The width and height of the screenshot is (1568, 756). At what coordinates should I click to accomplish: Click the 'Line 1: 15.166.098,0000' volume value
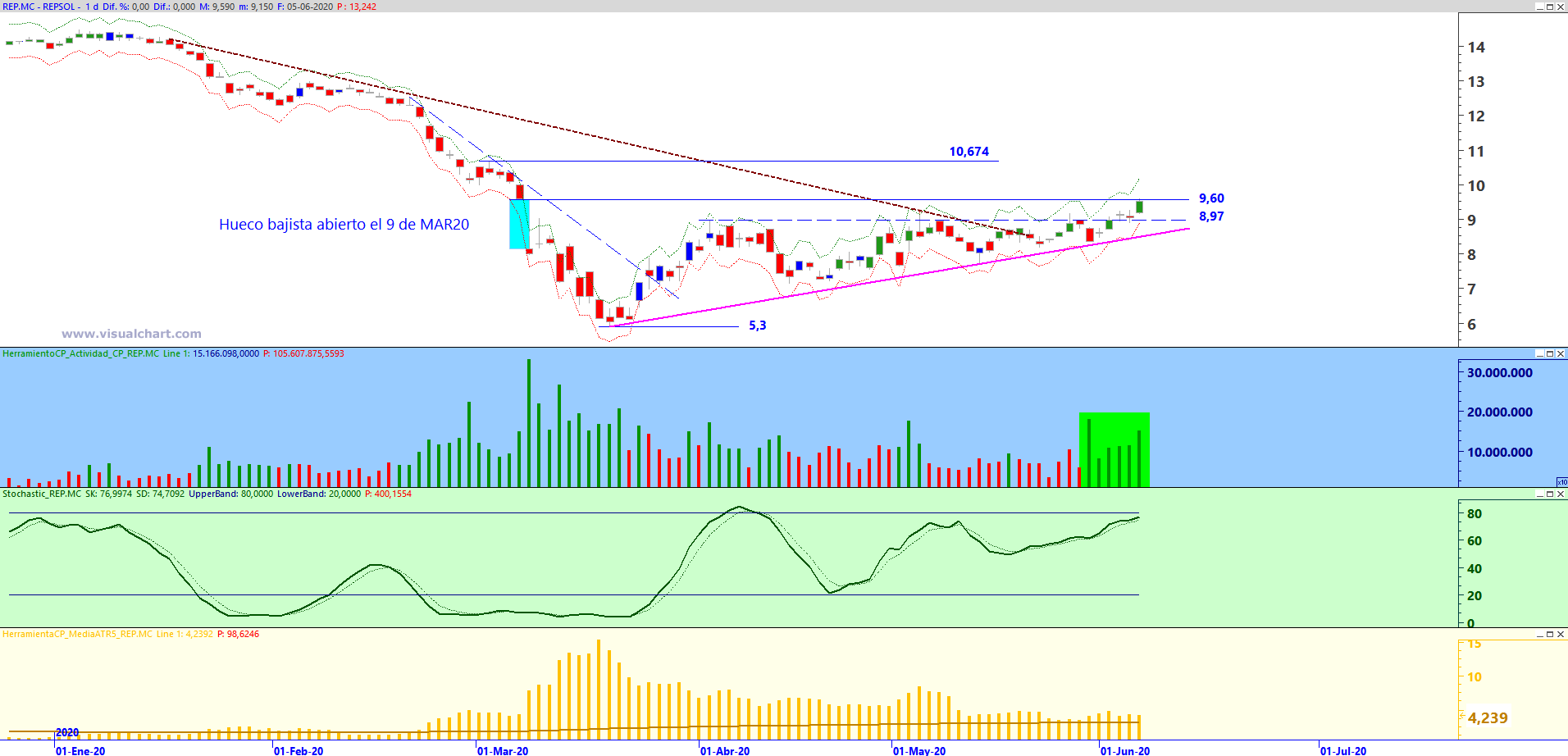(x=211, y=353)
